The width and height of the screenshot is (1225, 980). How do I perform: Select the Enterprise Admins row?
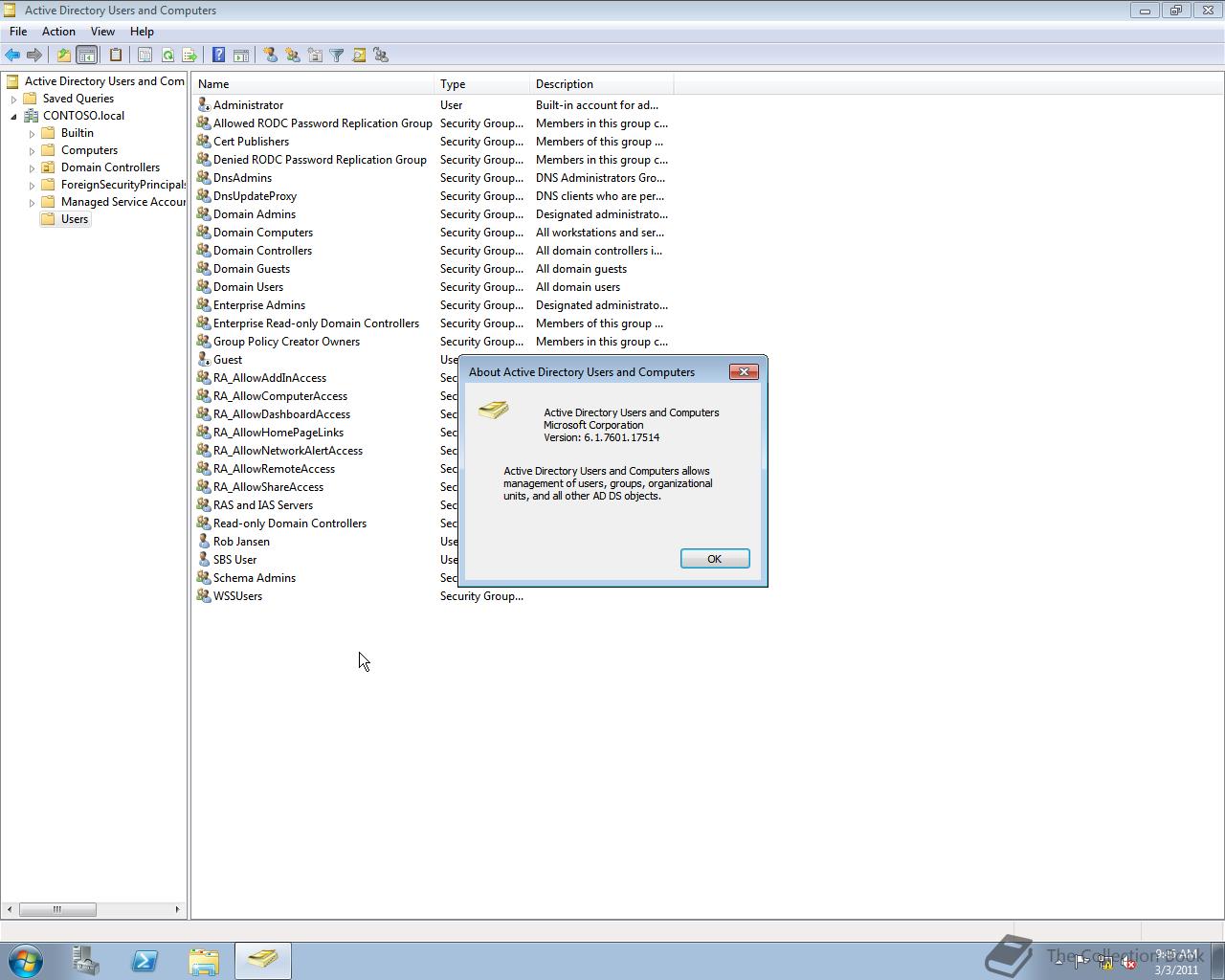tap(434, 305)
